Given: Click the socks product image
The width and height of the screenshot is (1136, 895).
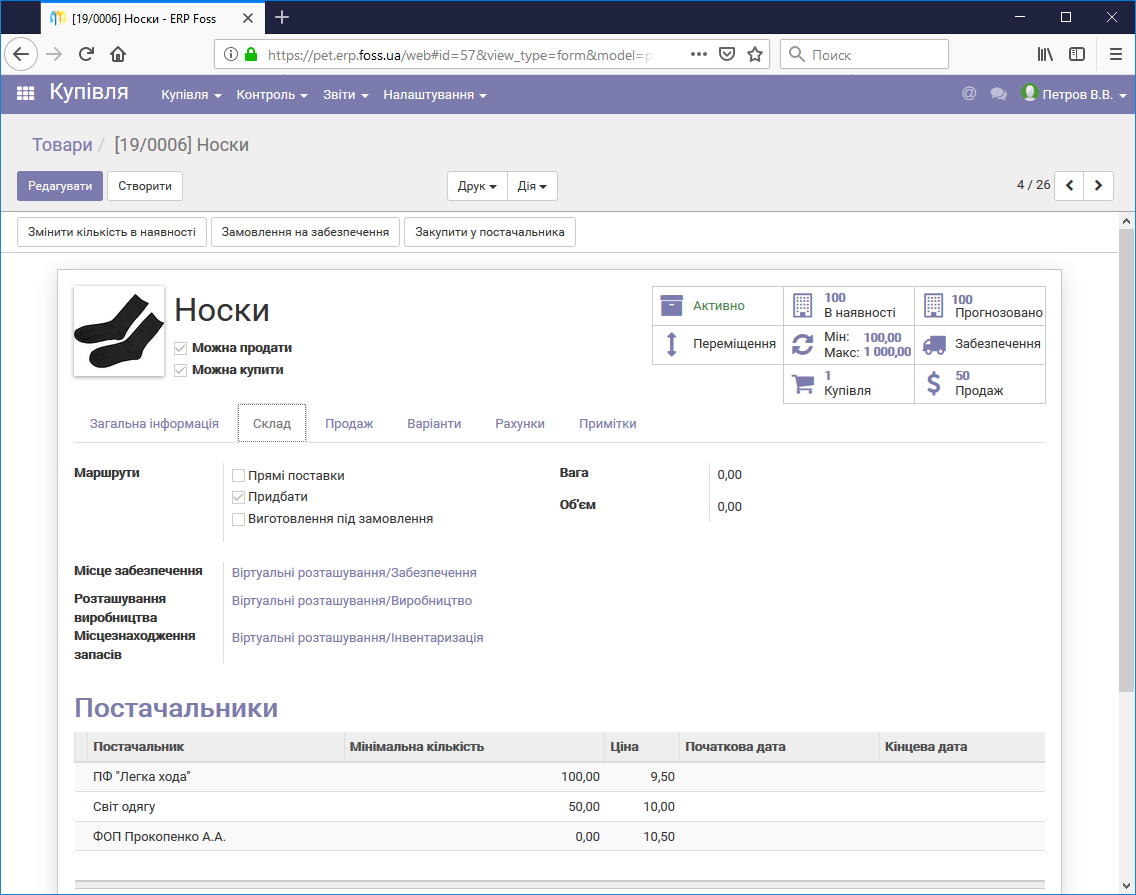Looking at the screenshot, I should (119, 331).
